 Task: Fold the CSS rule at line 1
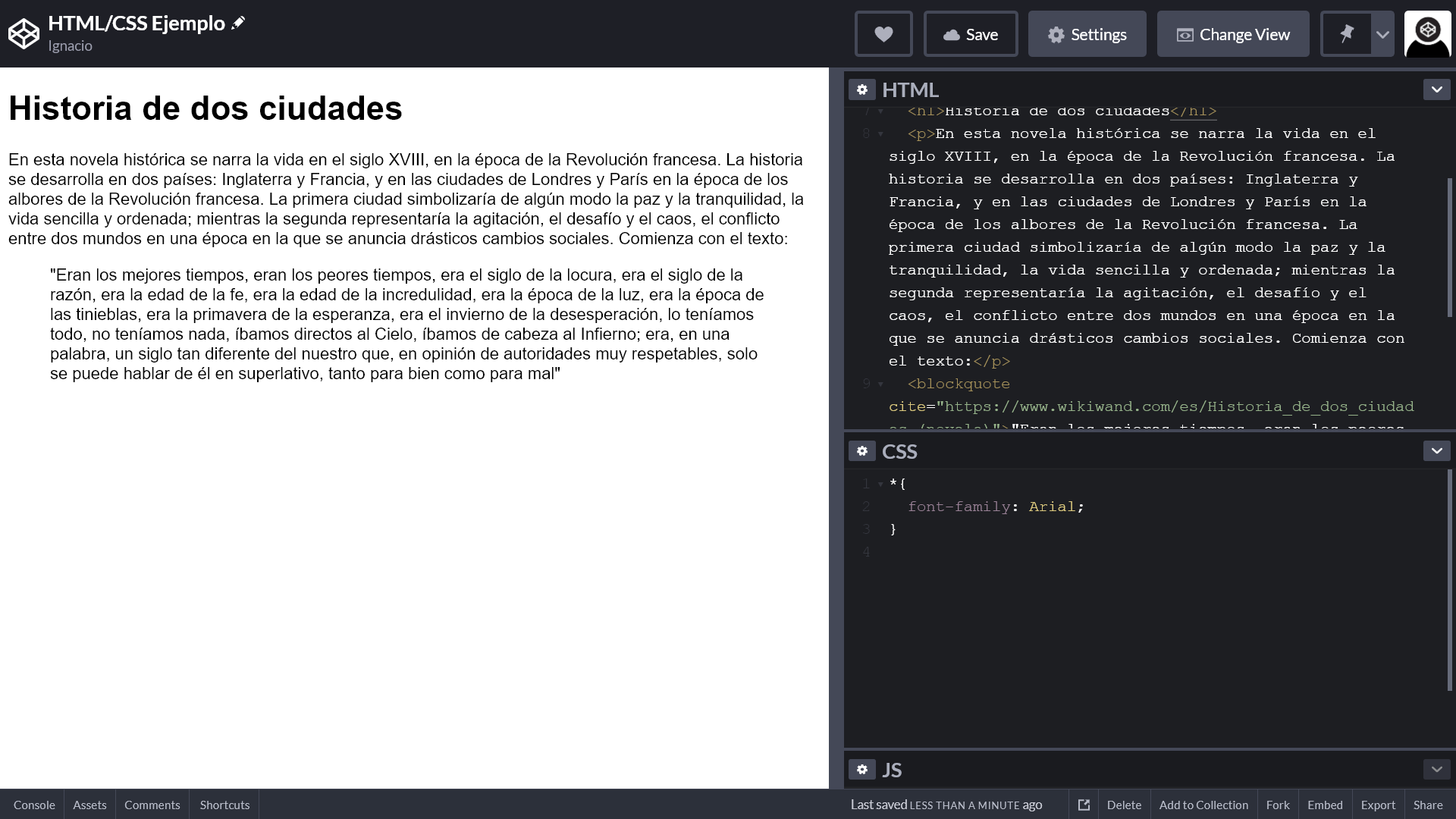point(880,484)
